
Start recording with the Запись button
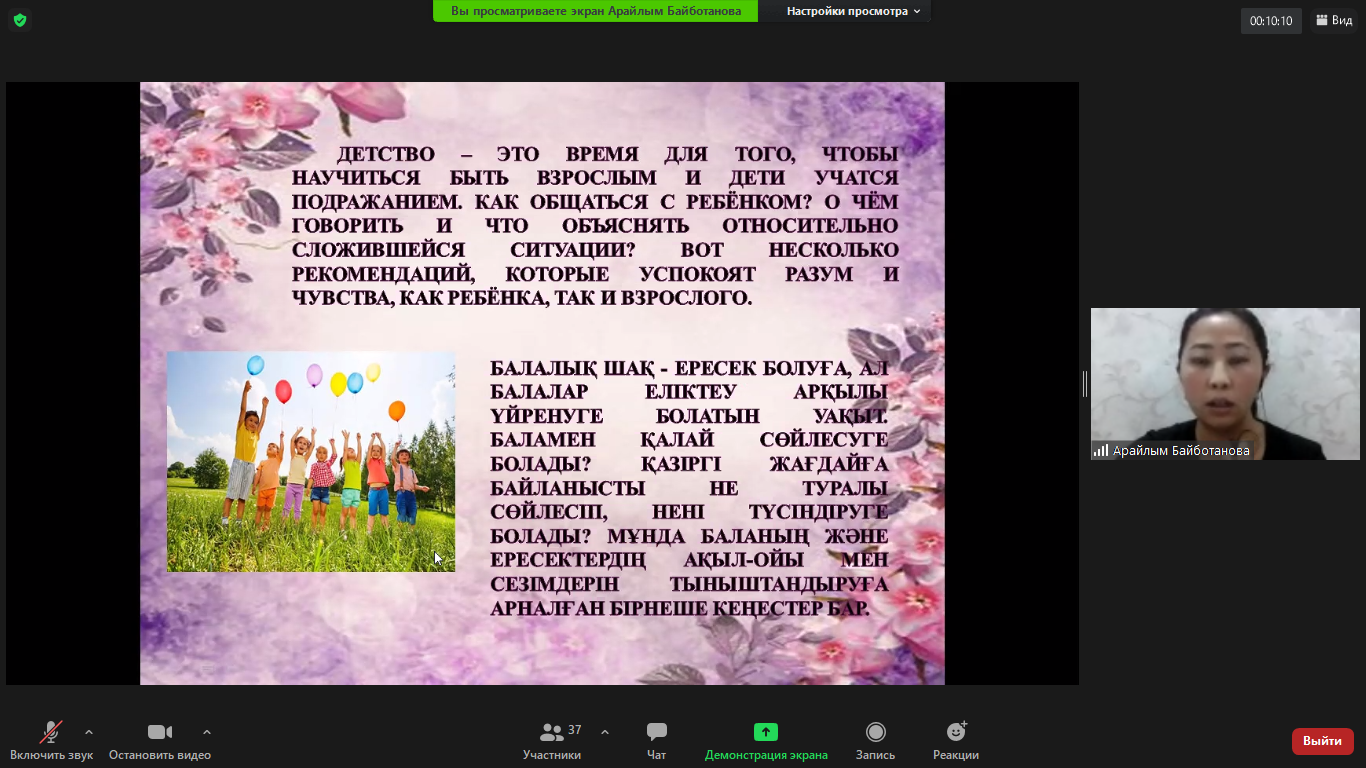[x=876, y=741]
